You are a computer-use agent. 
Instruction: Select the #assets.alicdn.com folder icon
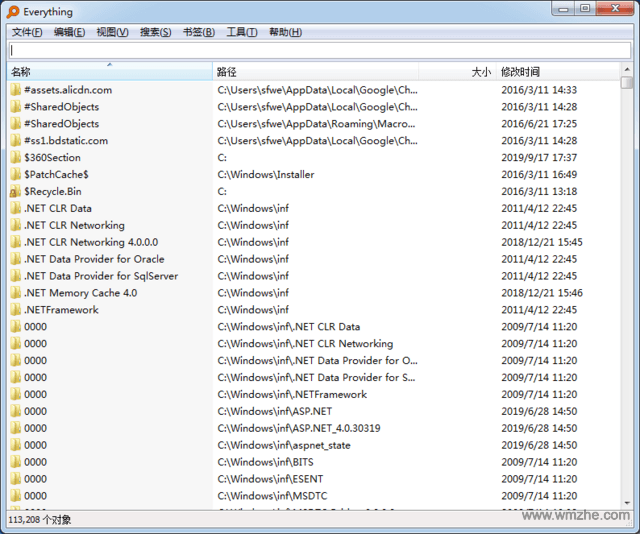16,90
